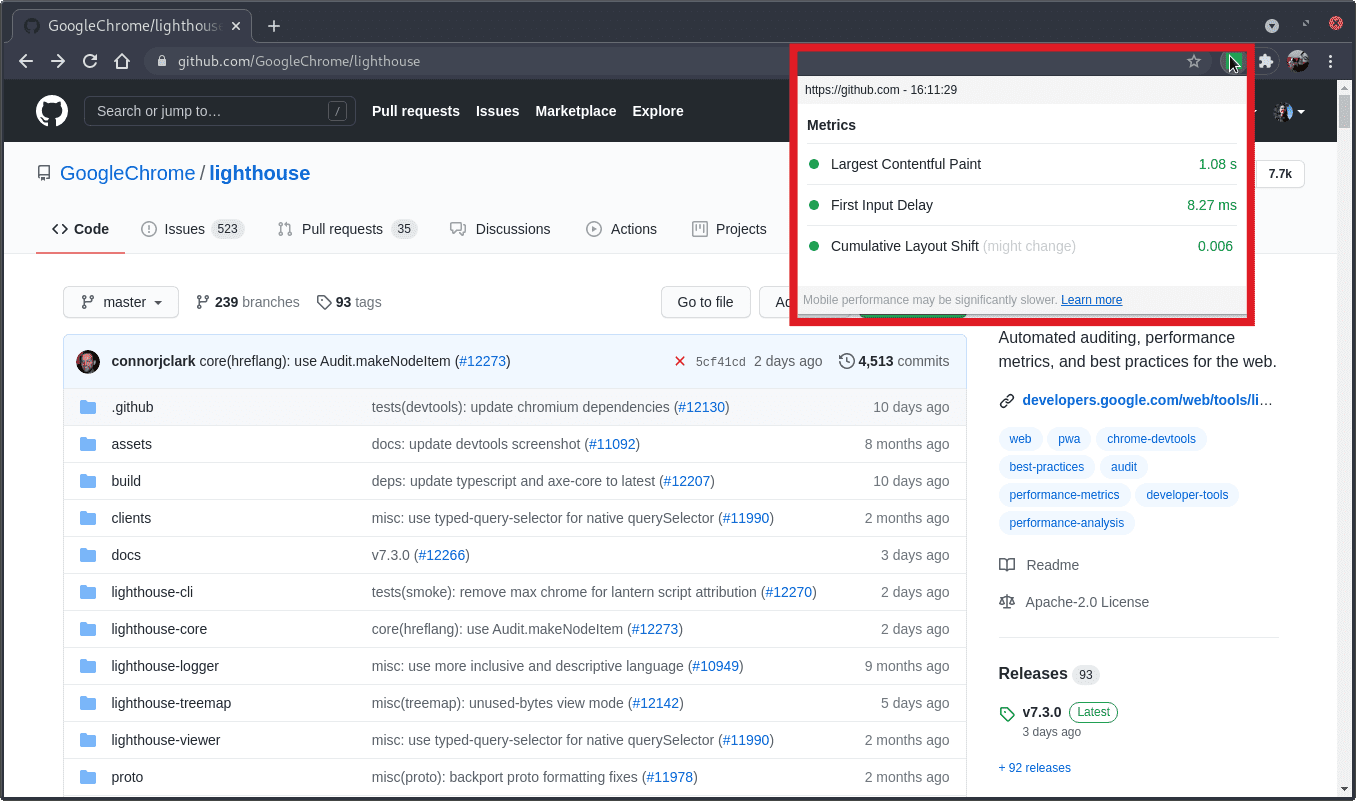
Task: View the + 92 releases link
Action: click(1034, 768)
